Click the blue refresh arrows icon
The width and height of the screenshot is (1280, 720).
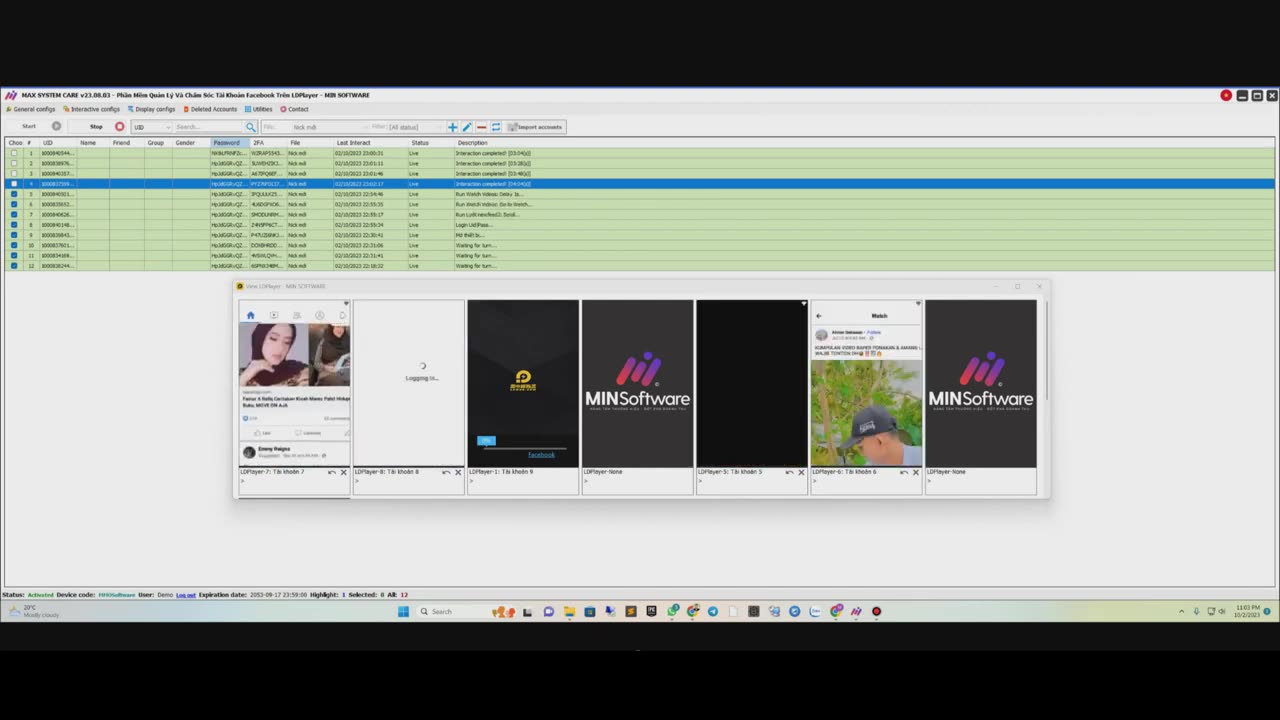(495, 127)
